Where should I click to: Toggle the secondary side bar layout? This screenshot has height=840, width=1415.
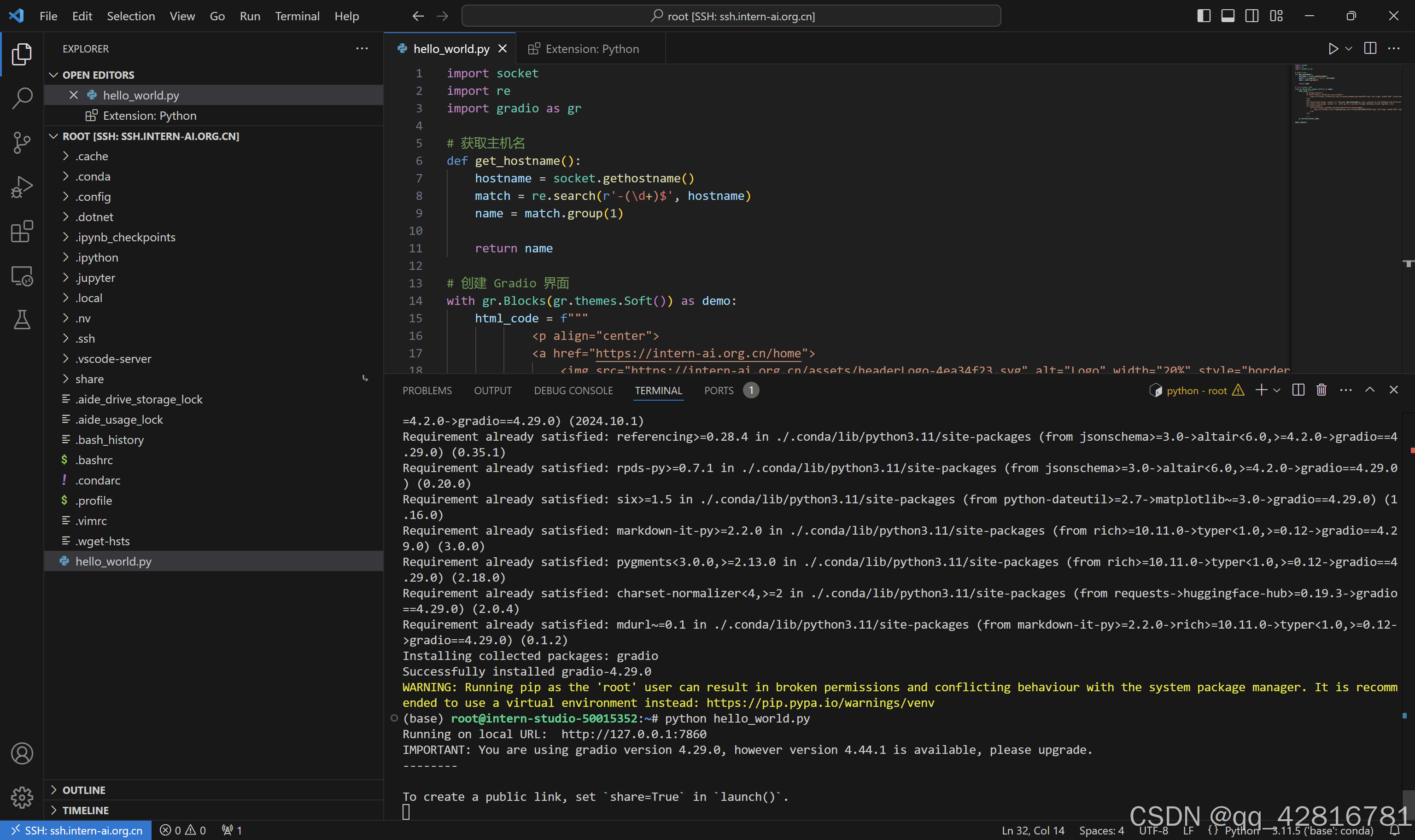pos(1251,16)
